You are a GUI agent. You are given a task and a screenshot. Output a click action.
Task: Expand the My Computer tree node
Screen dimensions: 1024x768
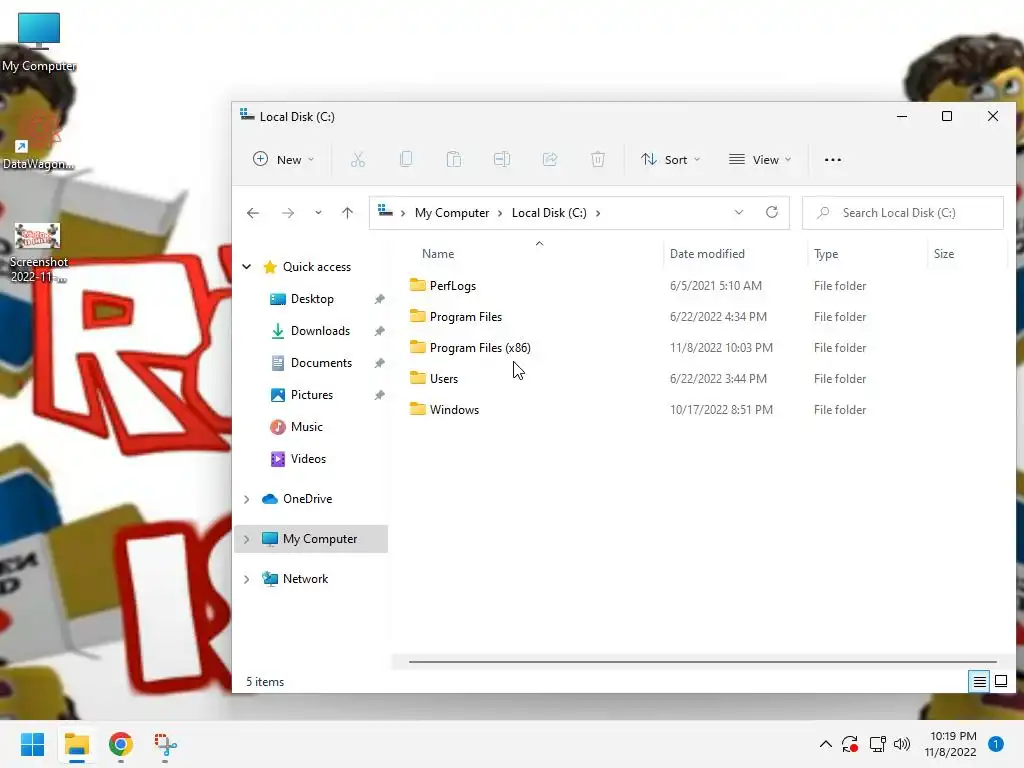click(x=247, y=539)
